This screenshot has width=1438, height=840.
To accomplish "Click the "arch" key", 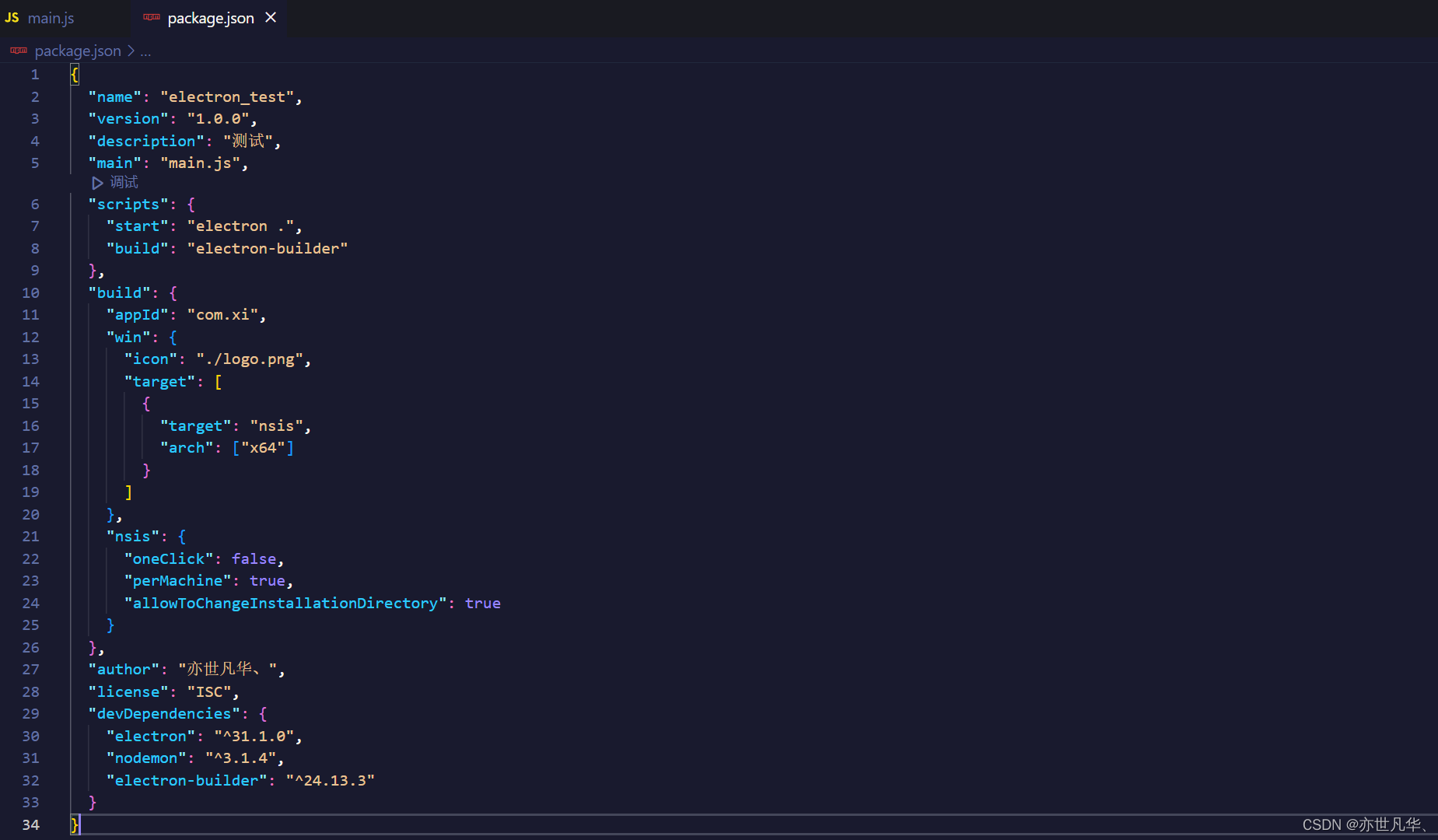I will tap(187, 448).
